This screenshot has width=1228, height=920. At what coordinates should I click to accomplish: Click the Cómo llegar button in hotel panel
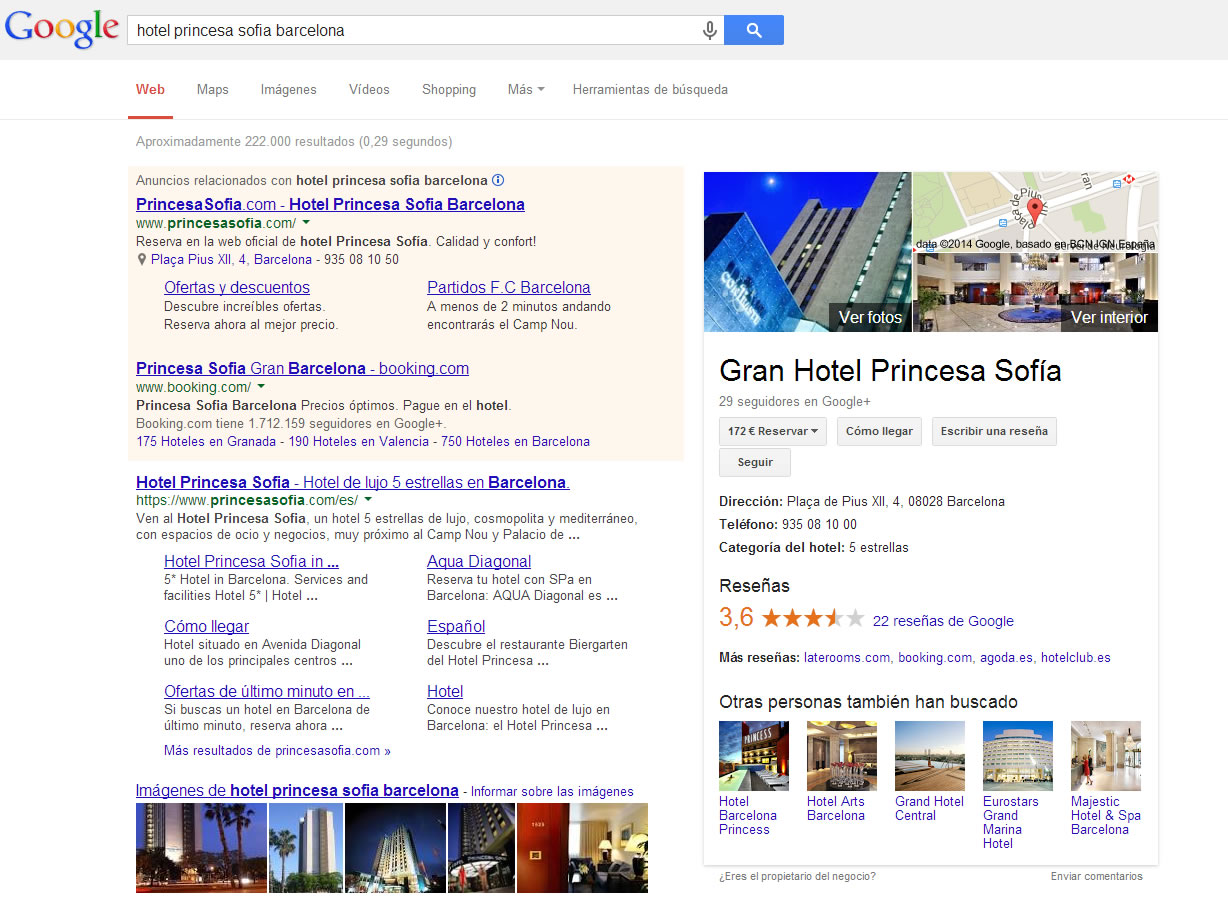coord(879,432)
